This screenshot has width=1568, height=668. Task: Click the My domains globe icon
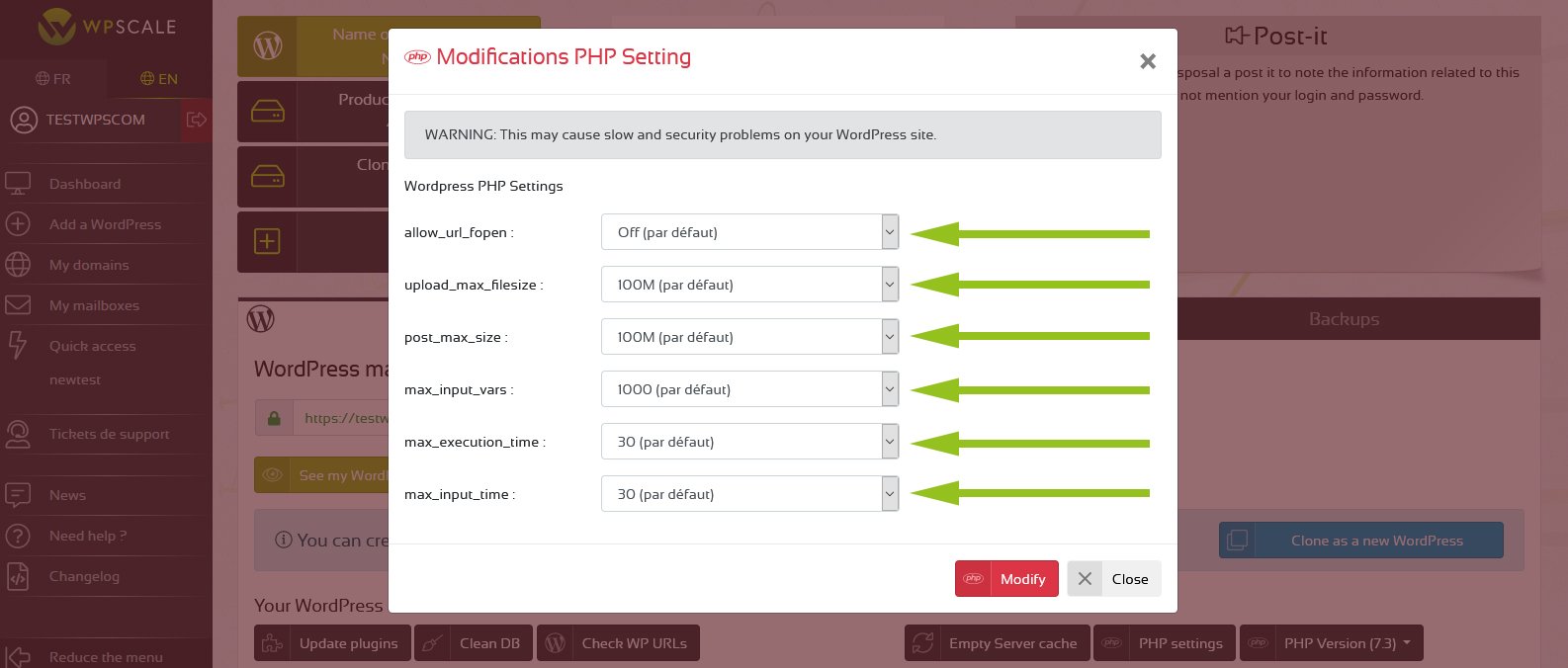(18, 265)
